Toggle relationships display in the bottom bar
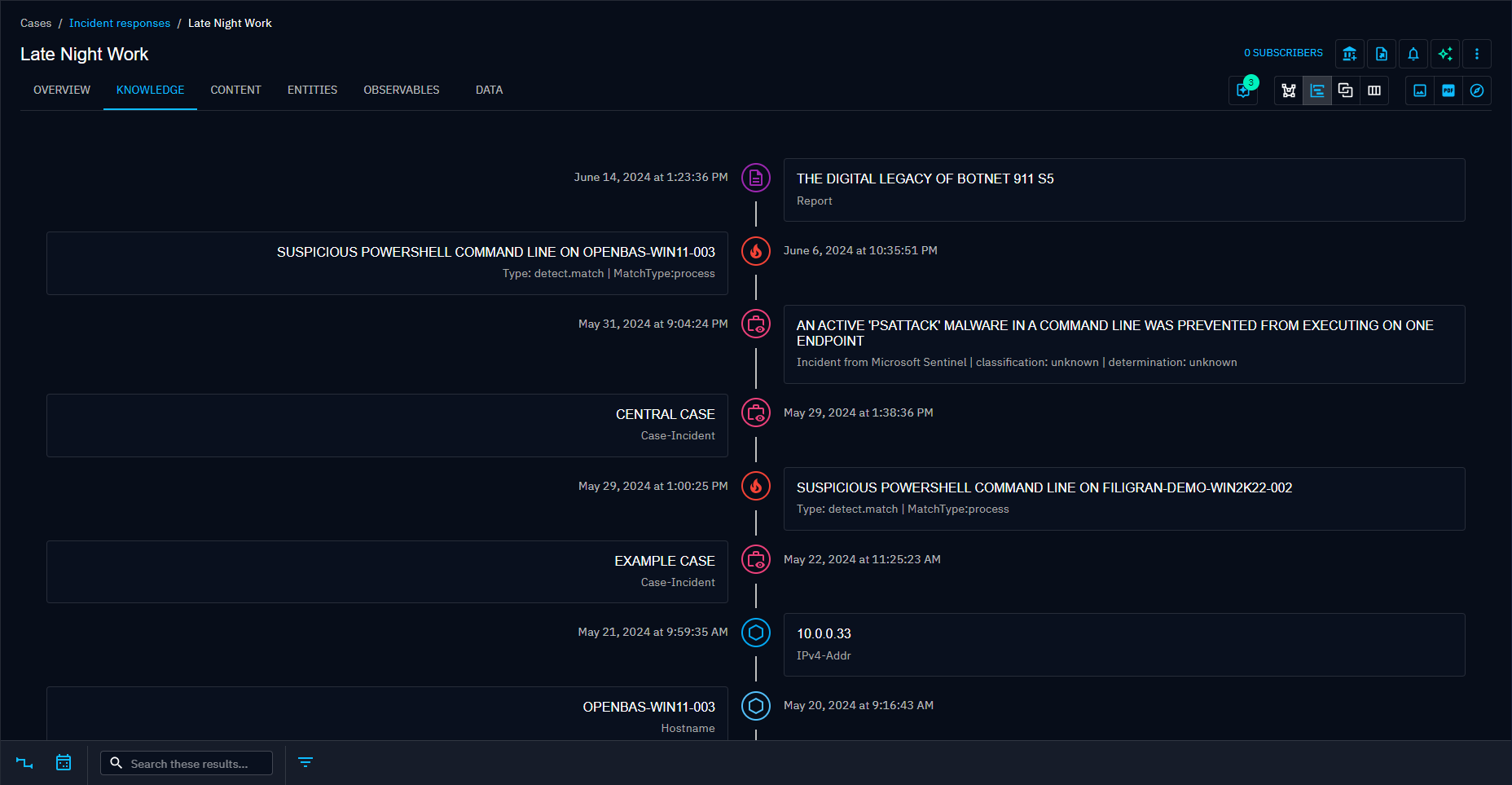The image size is (1512, 785). [24, 763]
